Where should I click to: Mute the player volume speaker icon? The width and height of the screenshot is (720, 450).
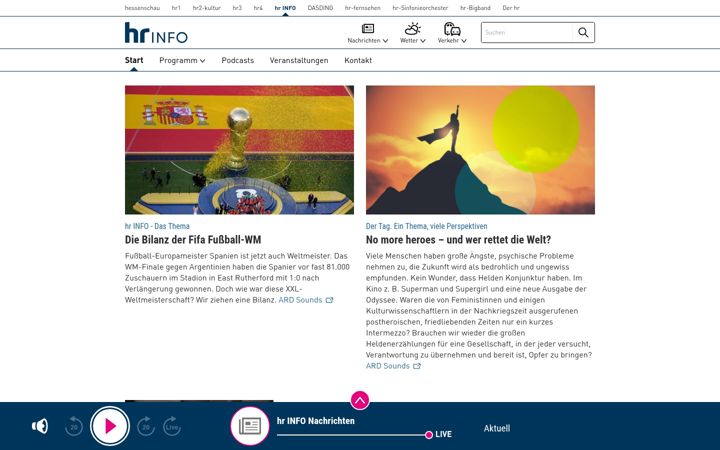(x=39, y=426)
